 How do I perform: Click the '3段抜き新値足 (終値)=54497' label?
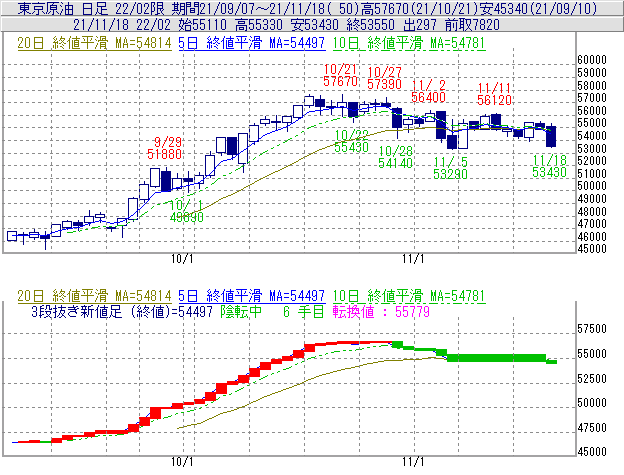pos(121,311)
